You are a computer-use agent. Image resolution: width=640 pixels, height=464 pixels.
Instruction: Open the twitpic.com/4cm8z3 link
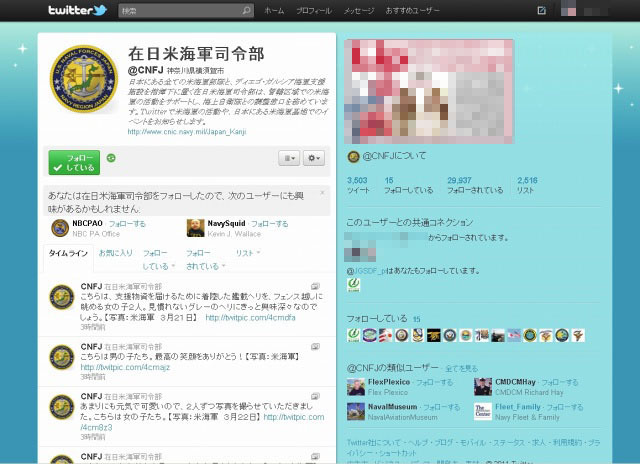click(294, 417)
